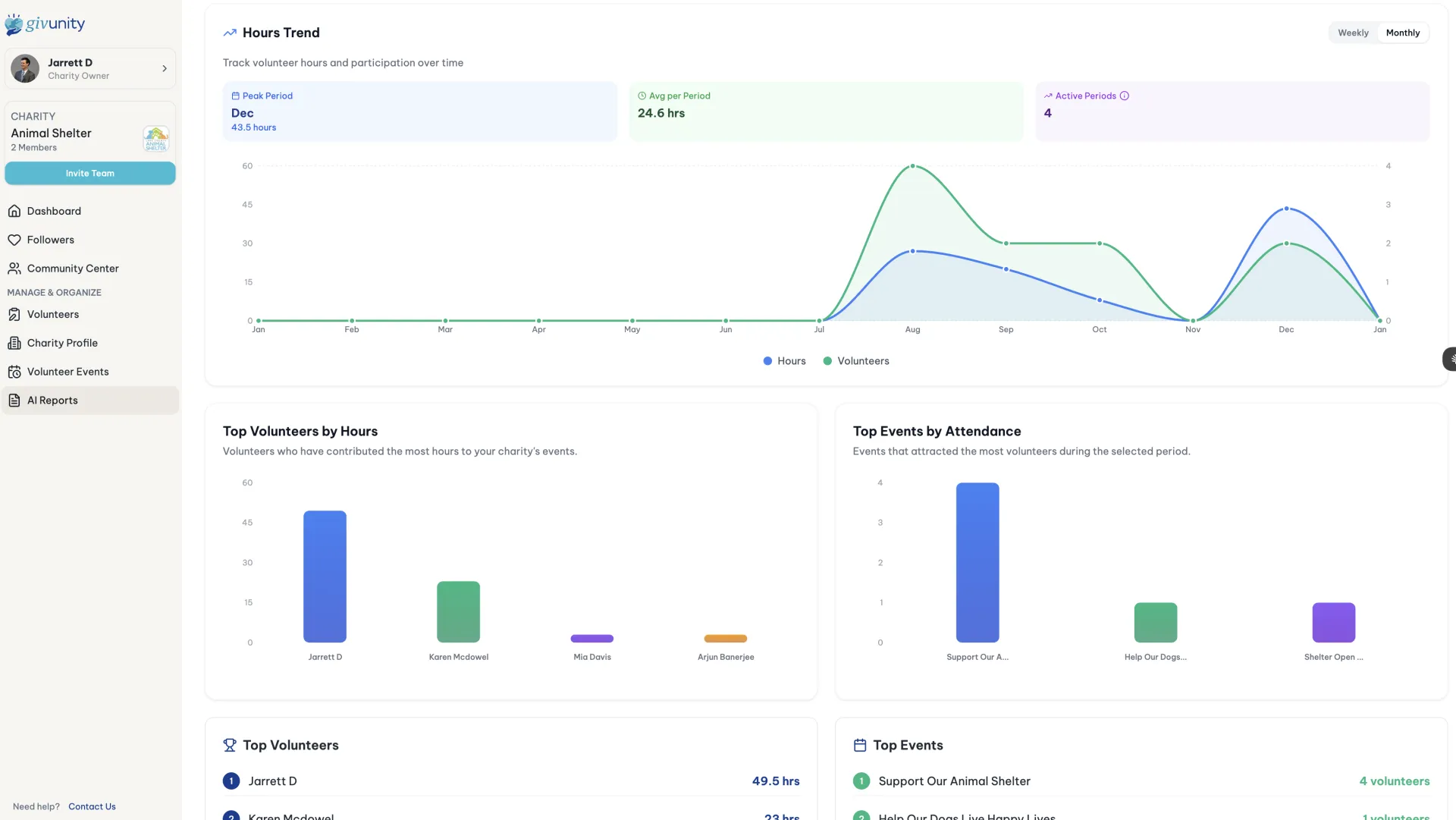Open the collapsed side panel handle
This screenshot has height=820, width=1456.
pyautogui.click(x=1450, y=359)
